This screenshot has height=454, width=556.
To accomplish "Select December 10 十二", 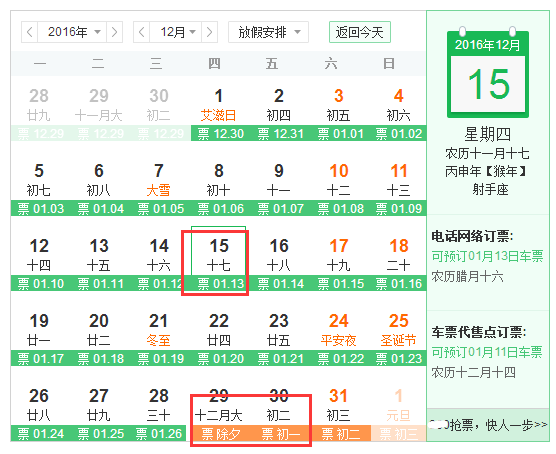I will pos(338,180).
